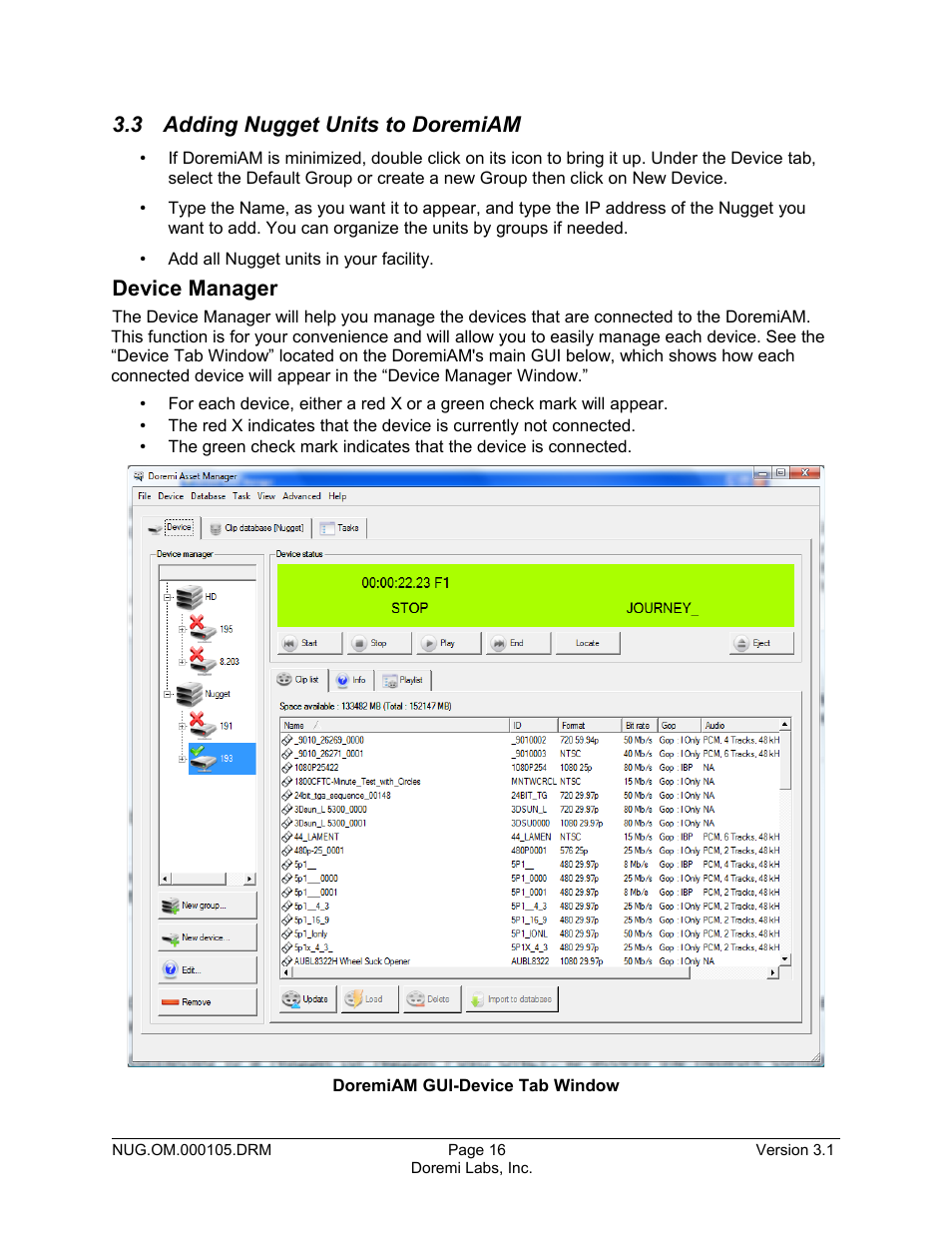Click the Play transport button
952x1233 pixels.
pos(447,643)
